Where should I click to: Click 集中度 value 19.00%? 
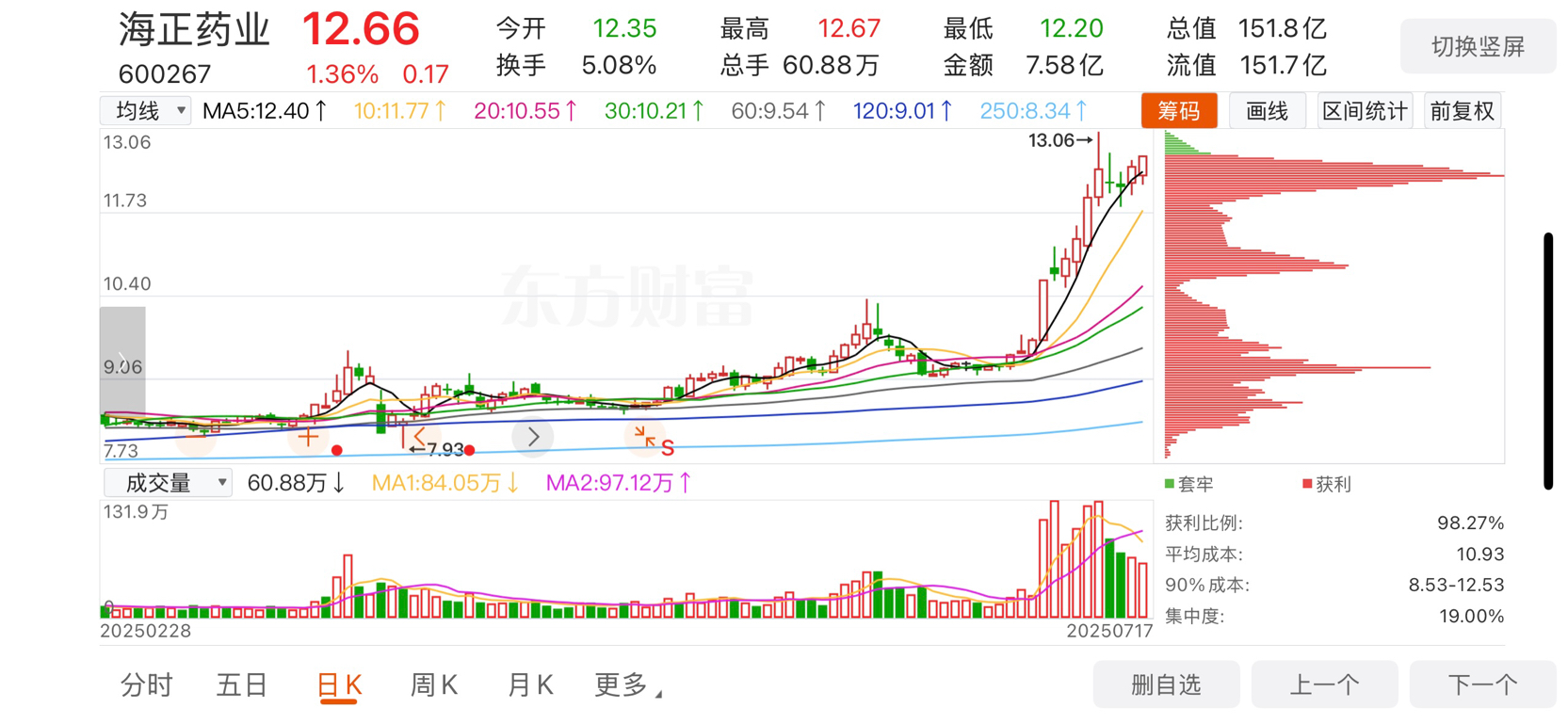point(1471,617)
